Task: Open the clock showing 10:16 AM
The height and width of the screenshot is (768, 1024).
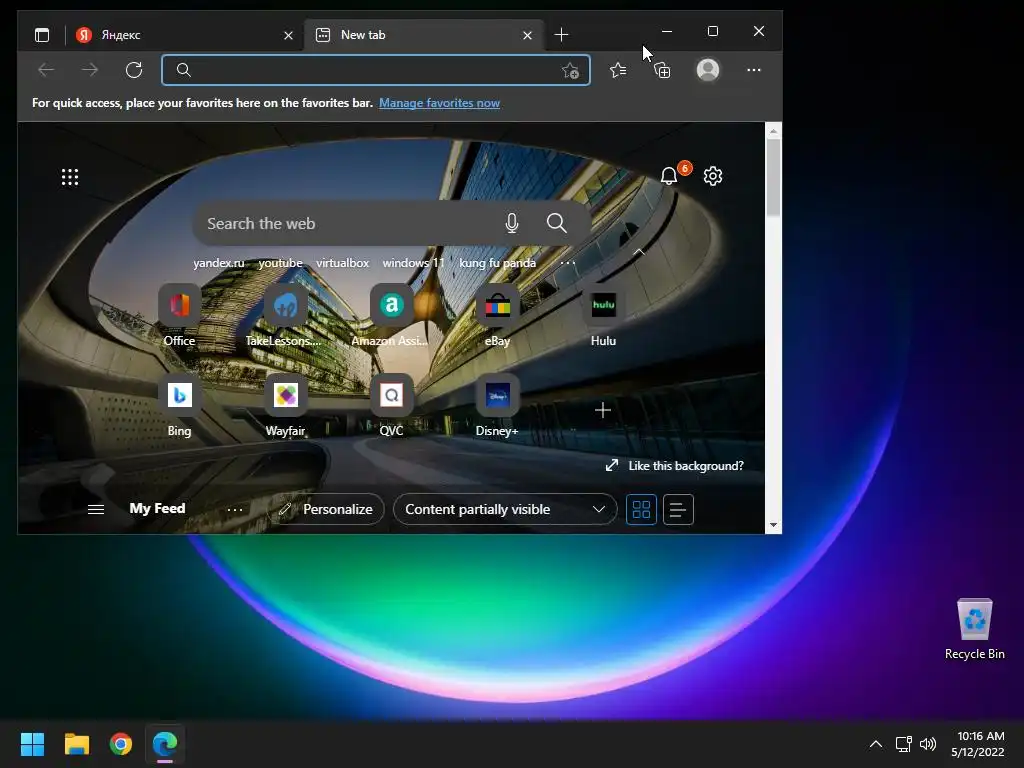Action: pyautogui.click(x=978, y=744)
